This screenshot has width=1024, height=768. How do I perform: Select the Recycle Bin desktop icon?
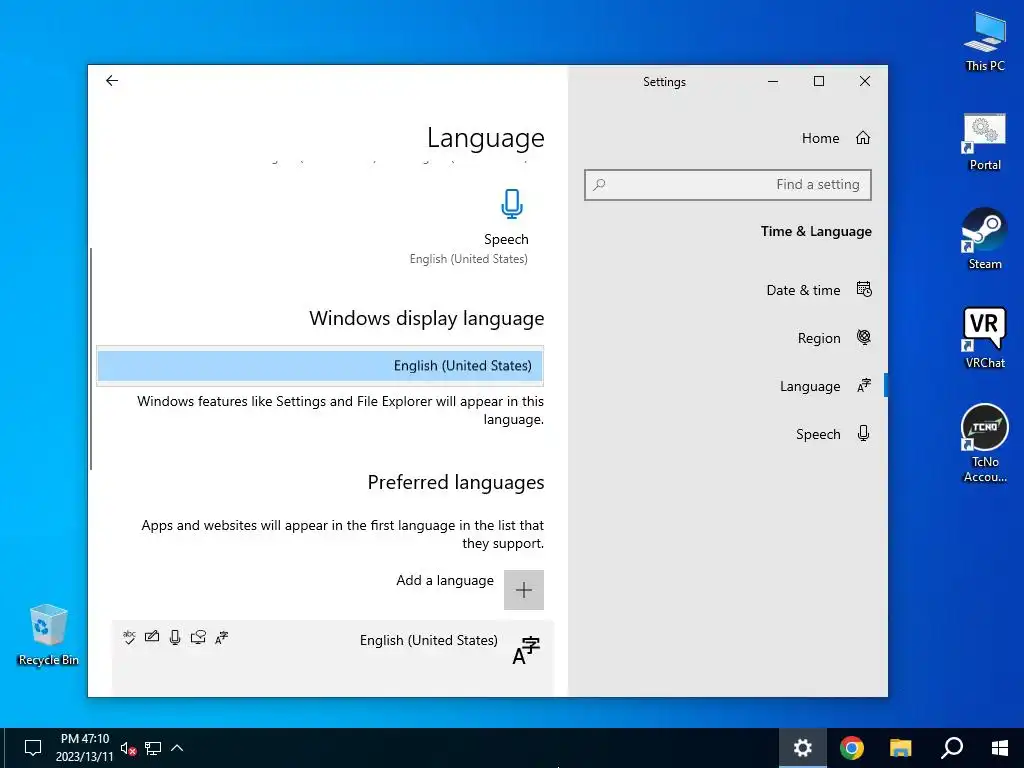pos(48,635)
